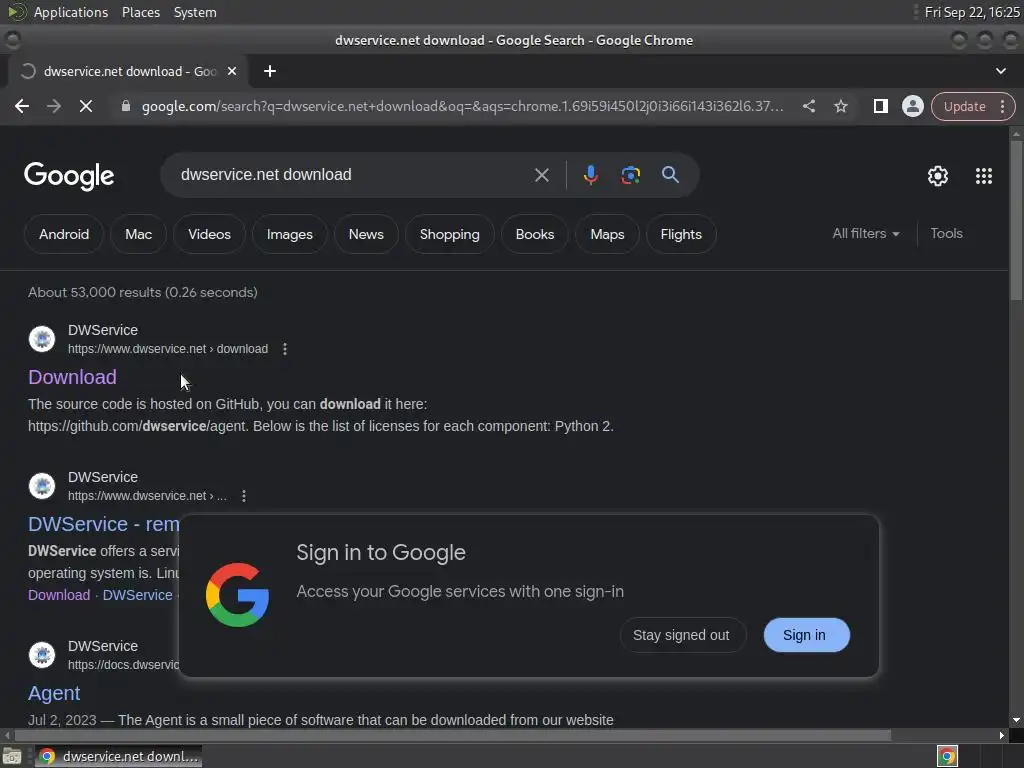Click the Google logo
The height and width of the screenshot is (768, 1024).
(x=69, y=176)
